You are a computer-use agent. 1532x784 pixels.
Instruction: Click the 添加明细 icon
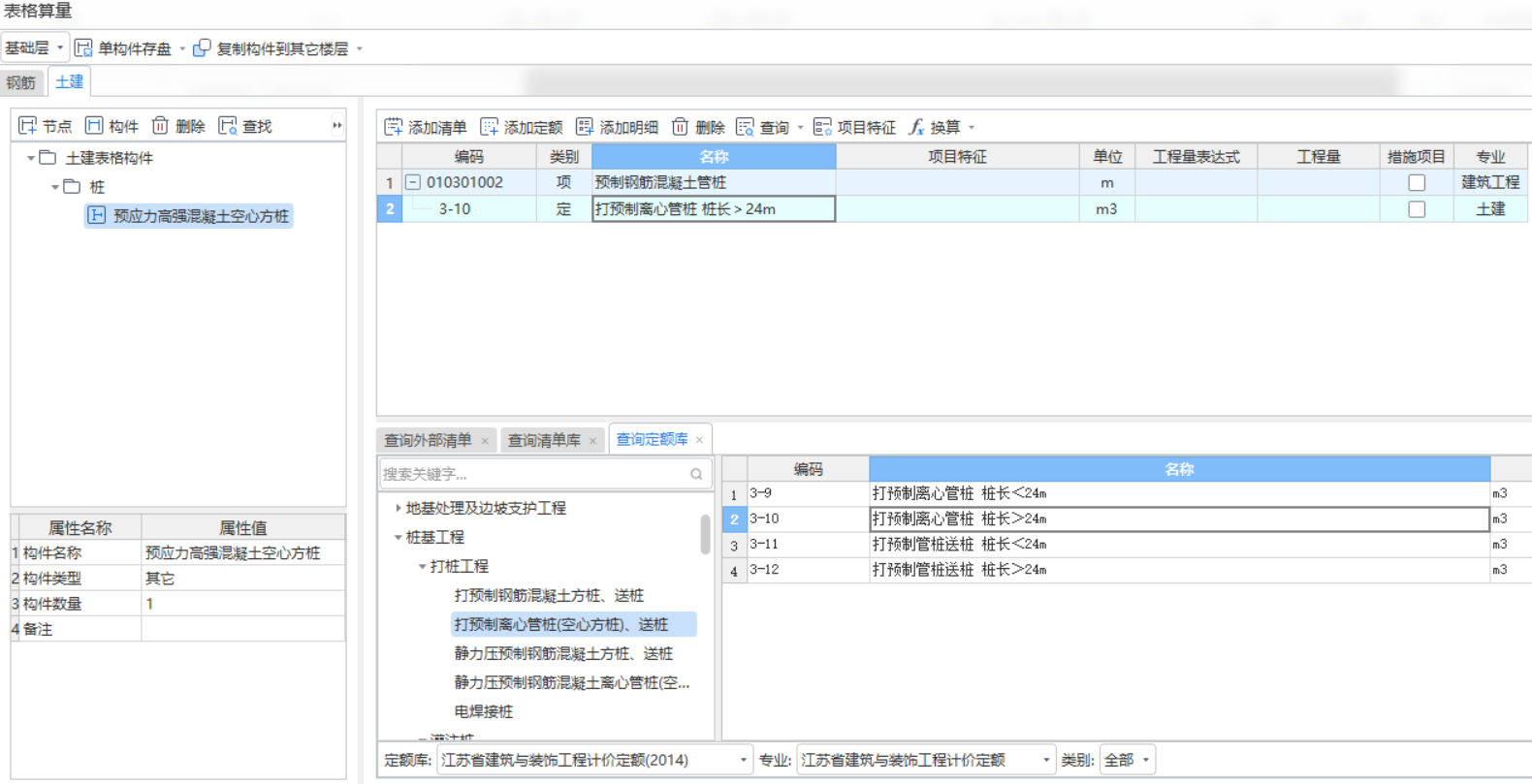[585, 127]
